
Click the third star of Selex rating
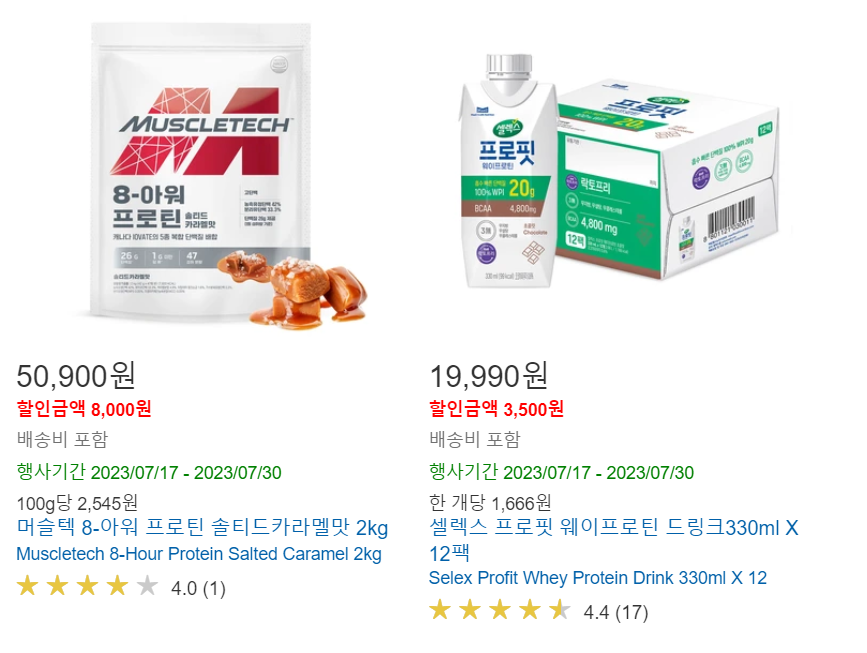[500, 610]
